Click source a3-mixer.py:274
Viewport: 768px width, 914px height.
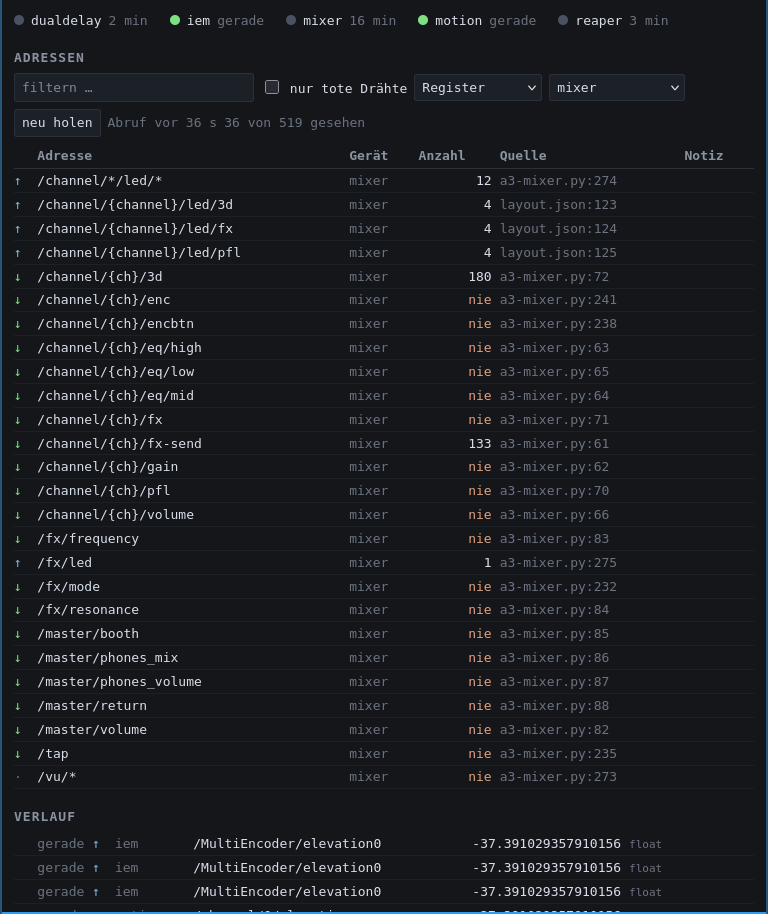coord(558,181)
